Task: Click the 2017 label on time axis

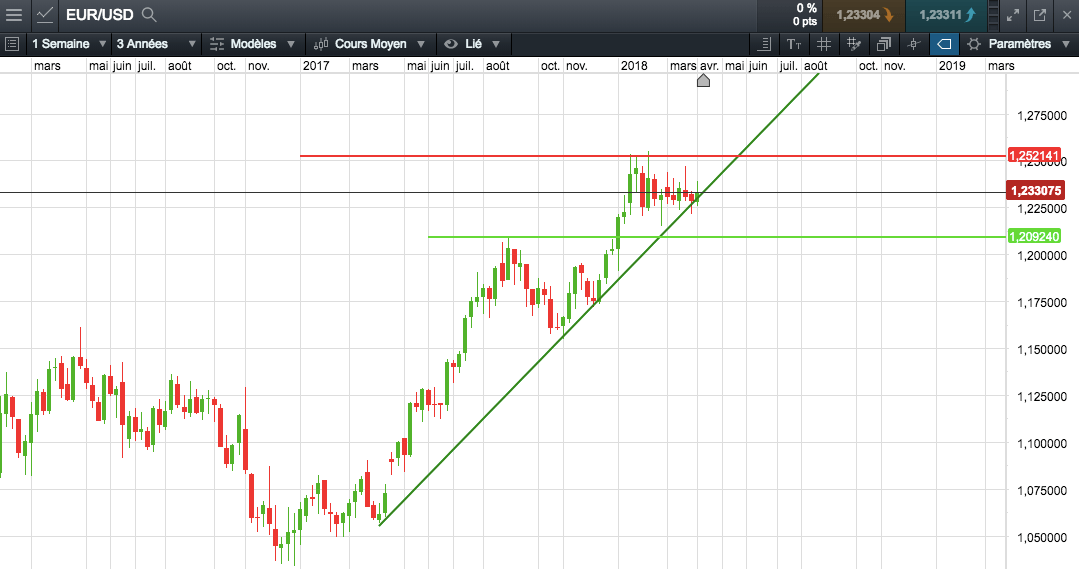Action: point(316,66)
